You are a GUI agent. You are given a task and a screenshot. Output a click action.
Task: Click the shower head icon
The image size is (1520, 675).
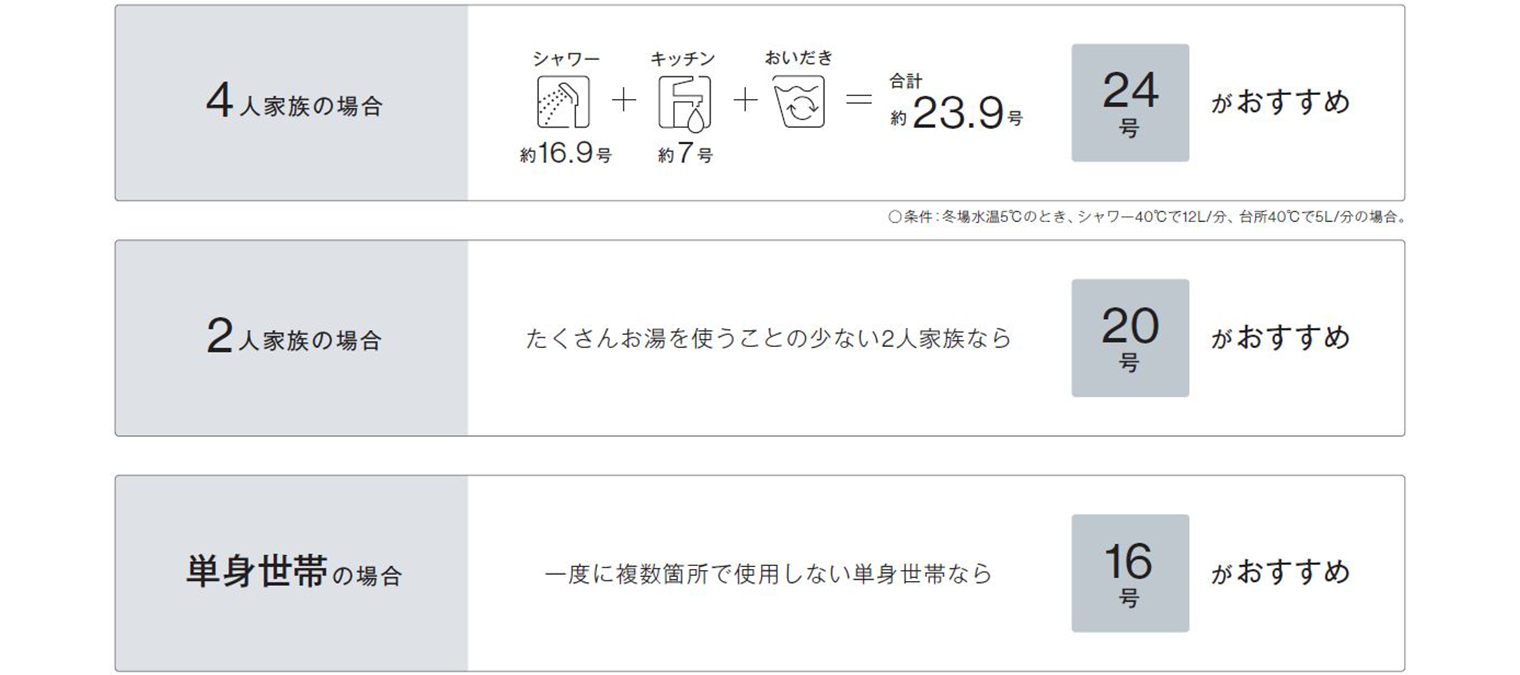click(x=565, y=104)
